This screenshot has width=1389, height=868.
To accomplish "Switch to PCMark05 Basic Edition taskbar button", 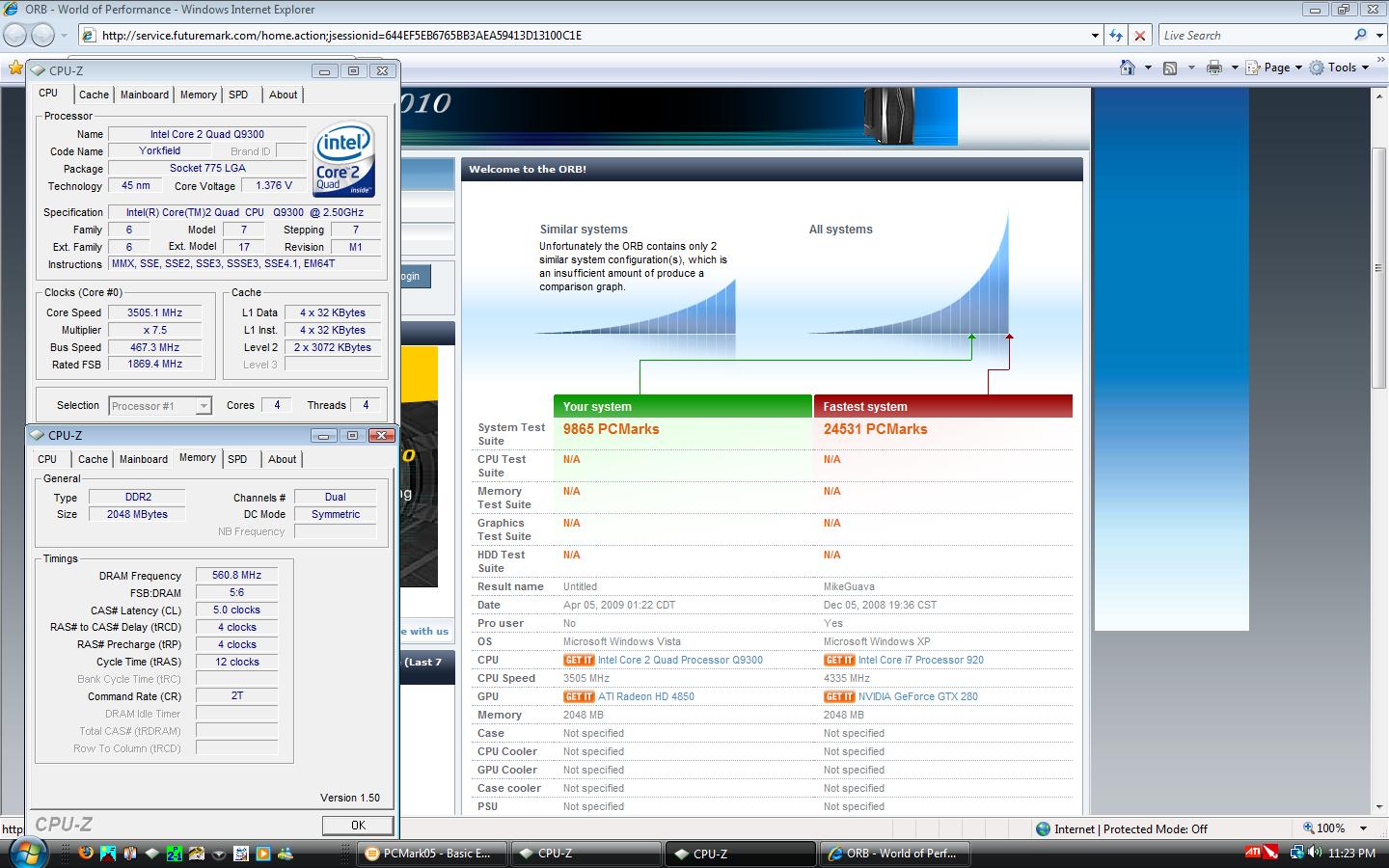I will pyautogui.click(x=433, y=854).
